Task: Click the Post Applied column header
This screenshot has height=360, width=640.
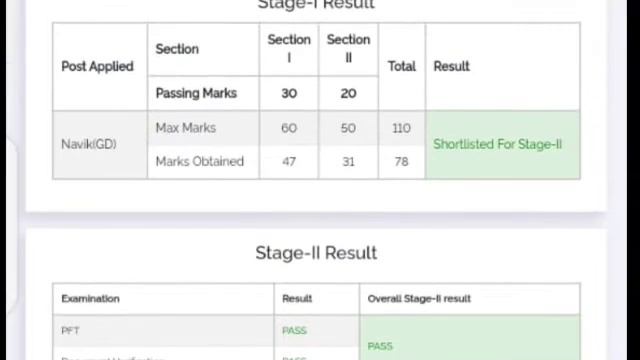Action: coord(100,67)
